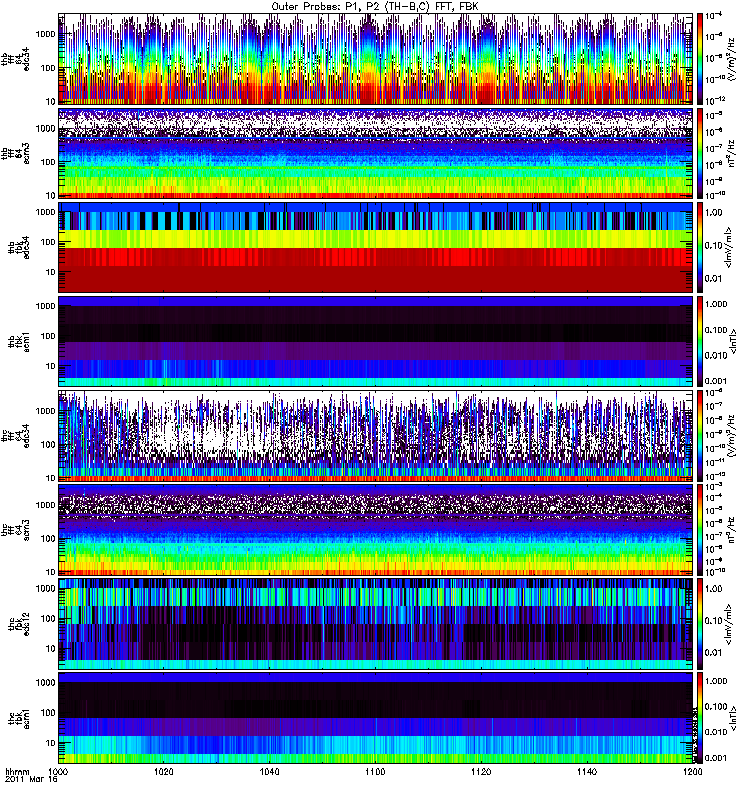750x800 pixels.
Task: Select the thb fbk scm1 panel
Action: (375, 340)
